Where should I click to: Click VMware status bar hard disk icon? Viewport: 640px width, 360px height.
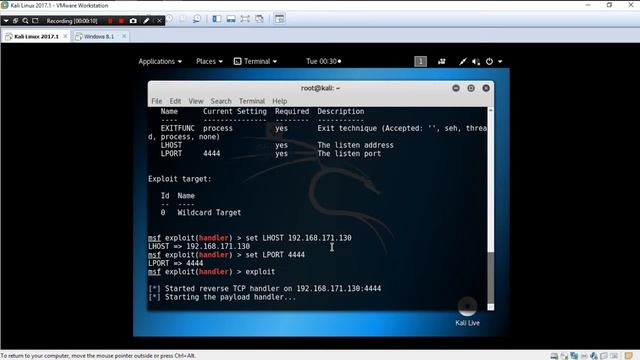point(554,356)
